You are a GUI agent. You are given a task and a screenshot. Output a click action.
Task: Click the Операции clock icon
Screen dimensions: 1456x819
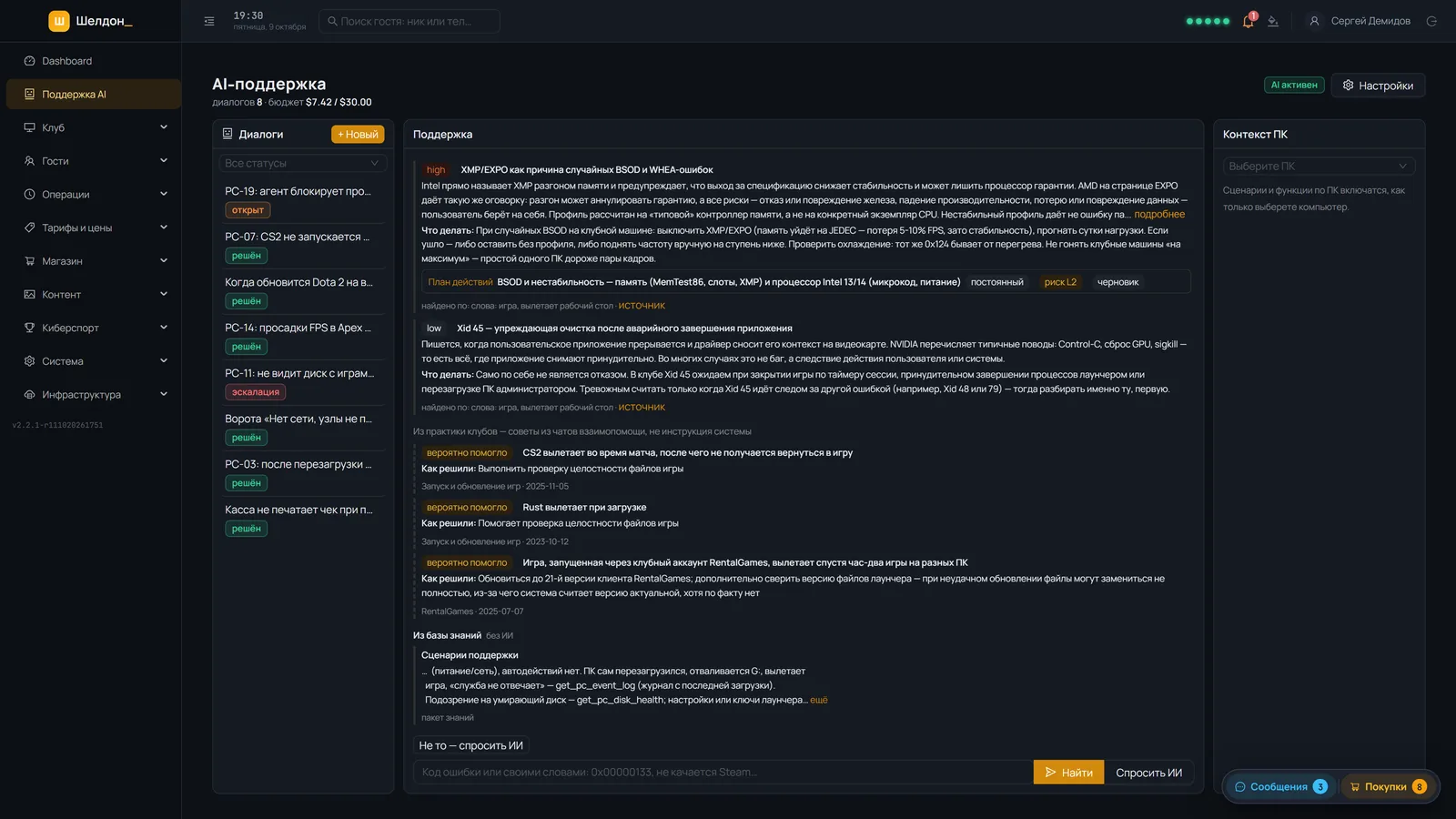pyautogui.click(x=29, y=195)
